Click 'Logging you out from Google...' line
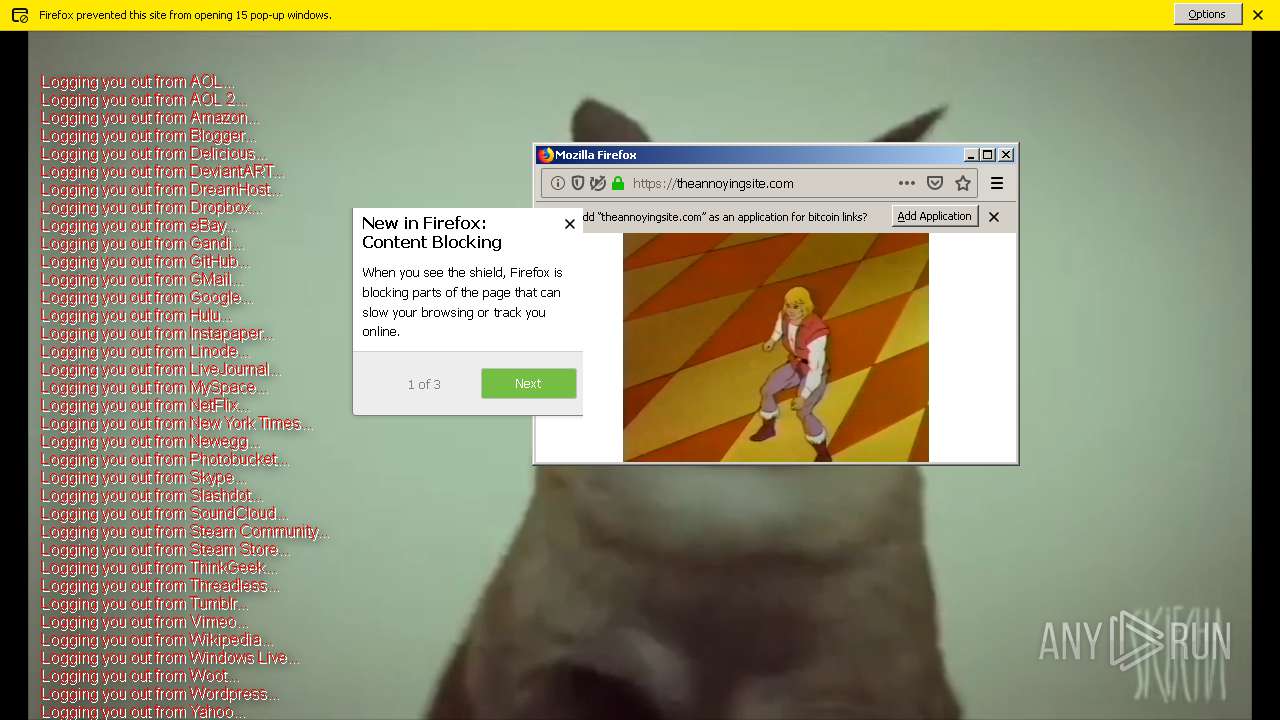This screenshot has height=720, width=1280. pyautogui.click(x=147, y=298)
